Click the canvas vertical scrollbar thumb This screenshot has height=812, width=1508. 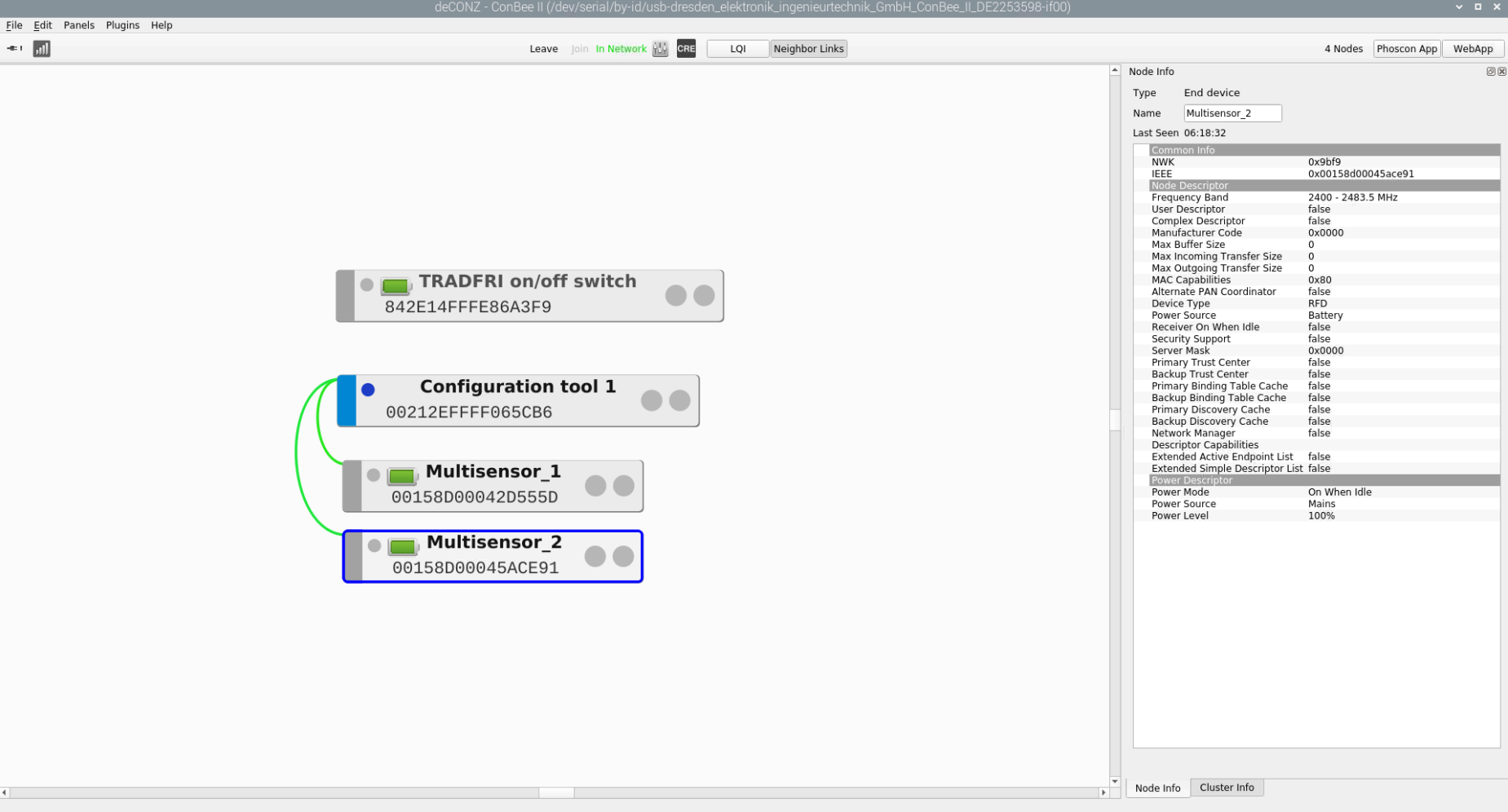pyautogui.click(x=1115, y=420)
